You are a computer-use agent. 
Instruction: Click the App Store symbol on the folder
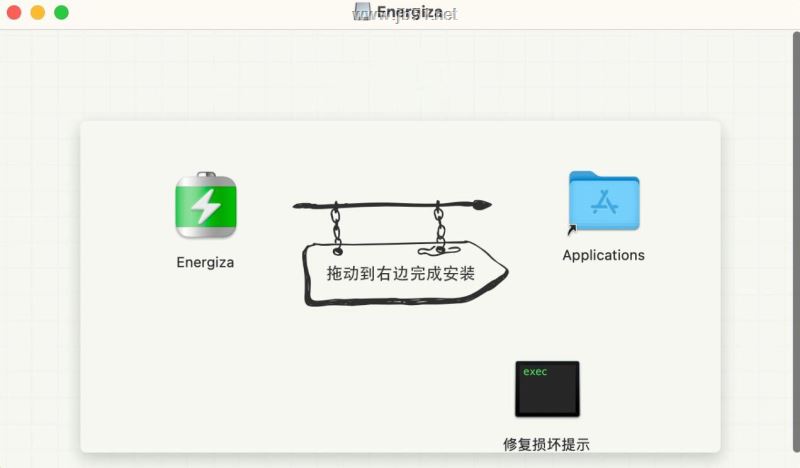pyautogui.click(x=604, y=202)
